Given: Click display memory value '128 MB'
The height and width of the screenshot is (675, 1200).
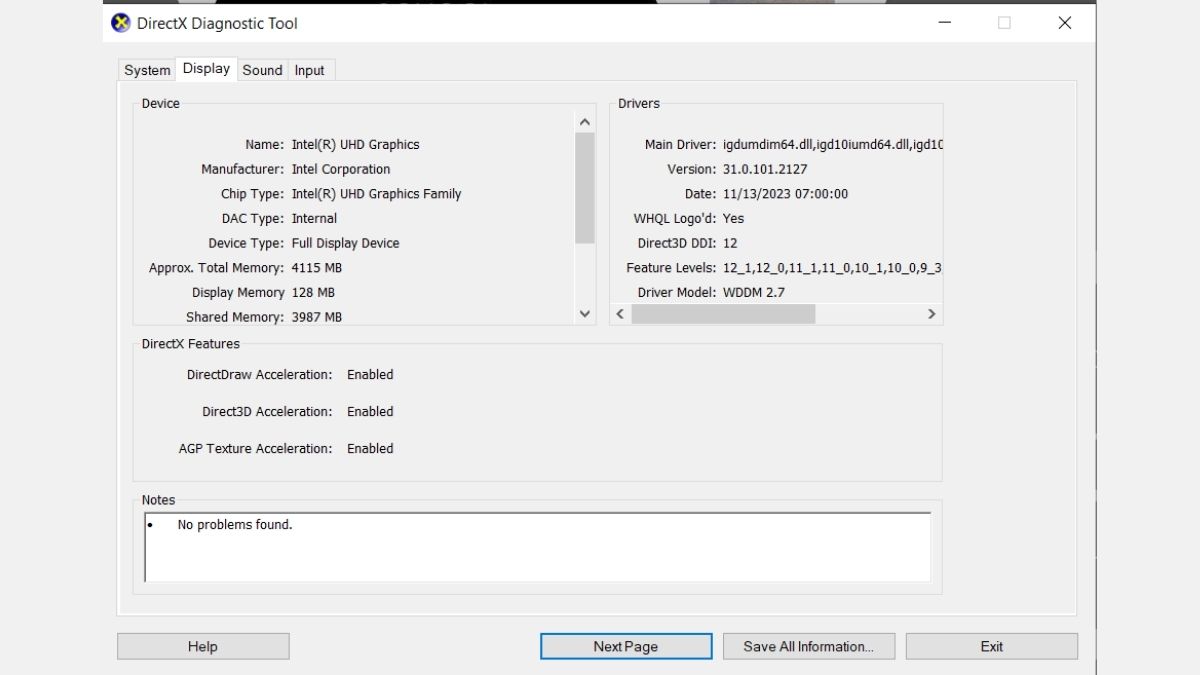Looking at the screenshot, I should (313, 292).
